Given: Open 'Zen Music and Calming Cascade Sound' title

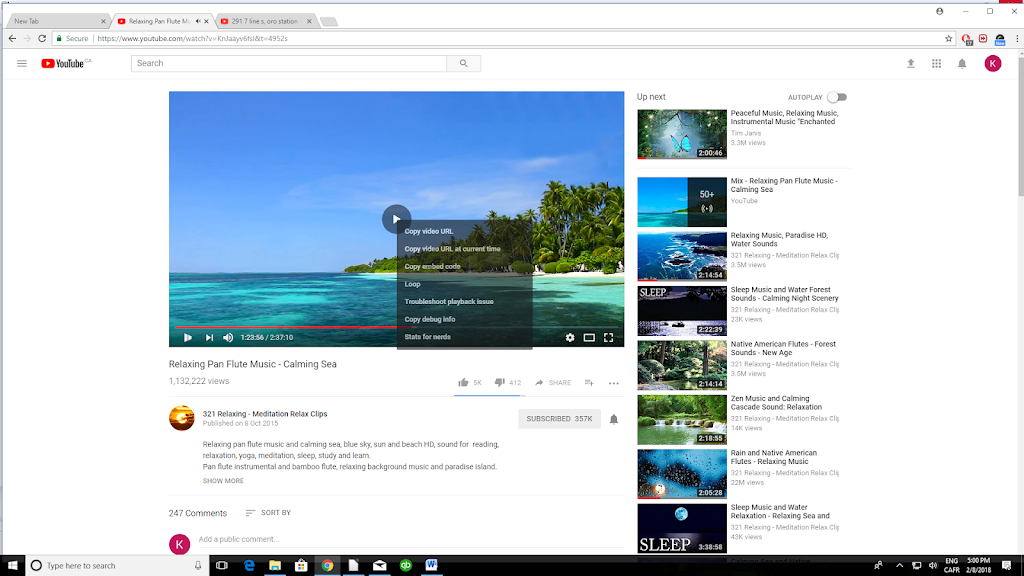Looking at the screenshot, I should click(x=776, y=402).
